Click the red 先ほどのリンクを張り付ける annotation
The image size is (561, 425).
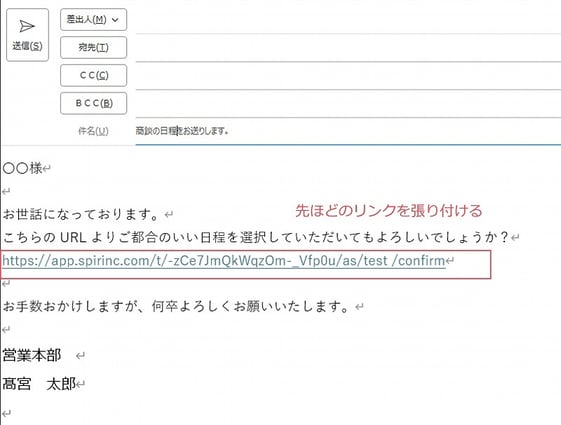389,211
